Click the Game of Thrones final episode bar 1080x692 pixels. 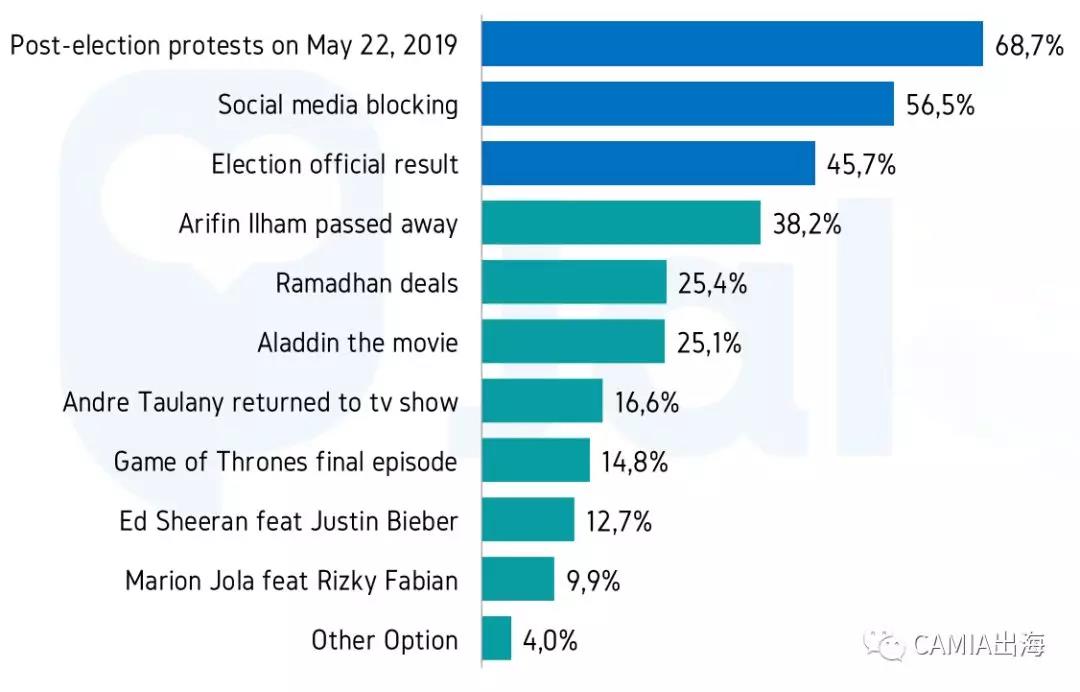coord(536,461)
